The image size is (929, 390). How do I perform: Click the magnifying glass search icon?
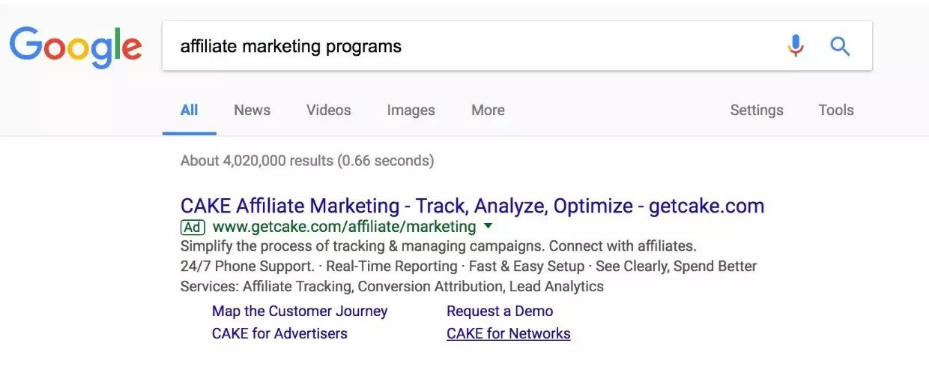point(840,46)
